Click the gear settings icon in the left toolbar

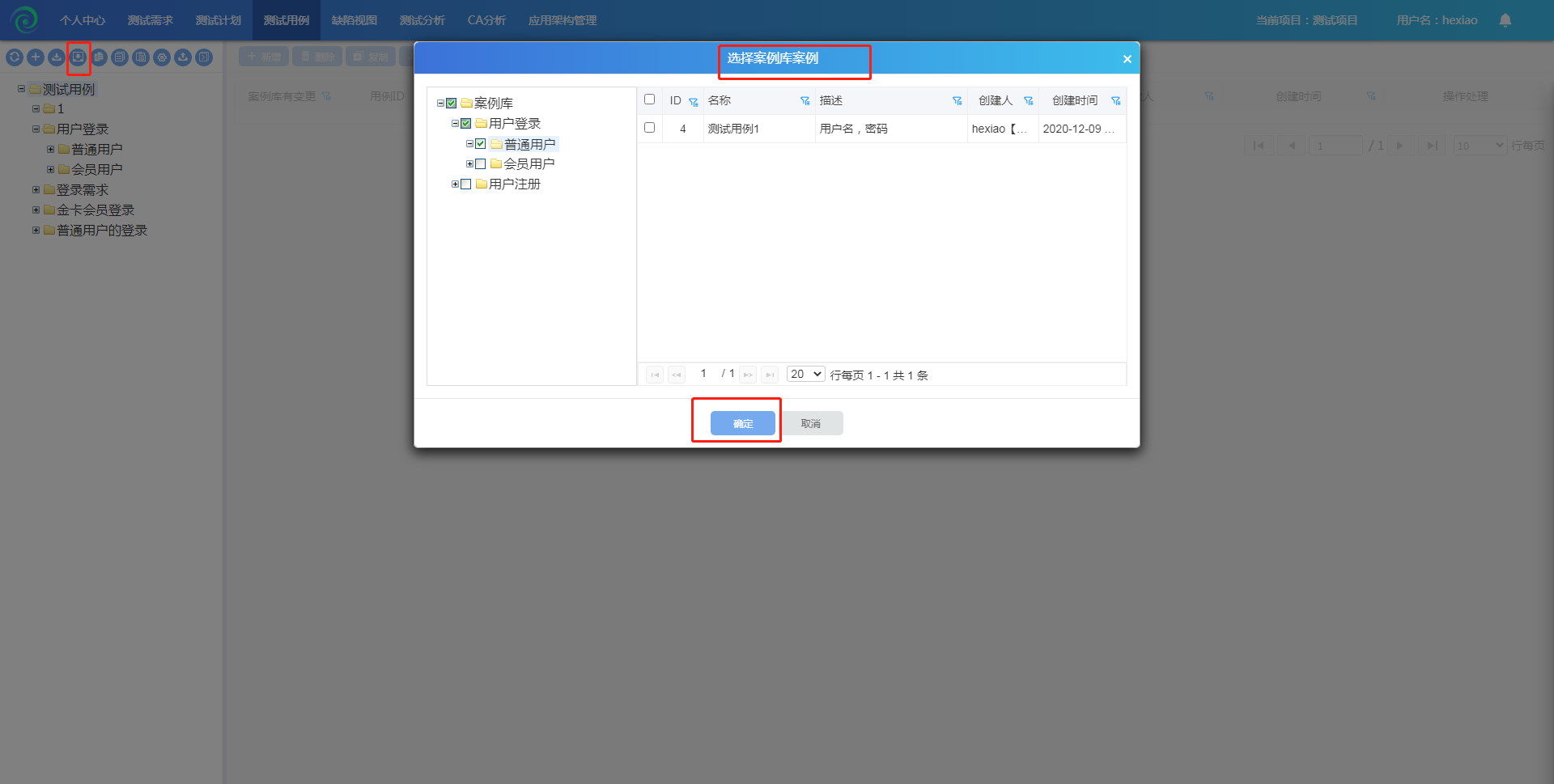pyautogui.click(x=162, y=57)
